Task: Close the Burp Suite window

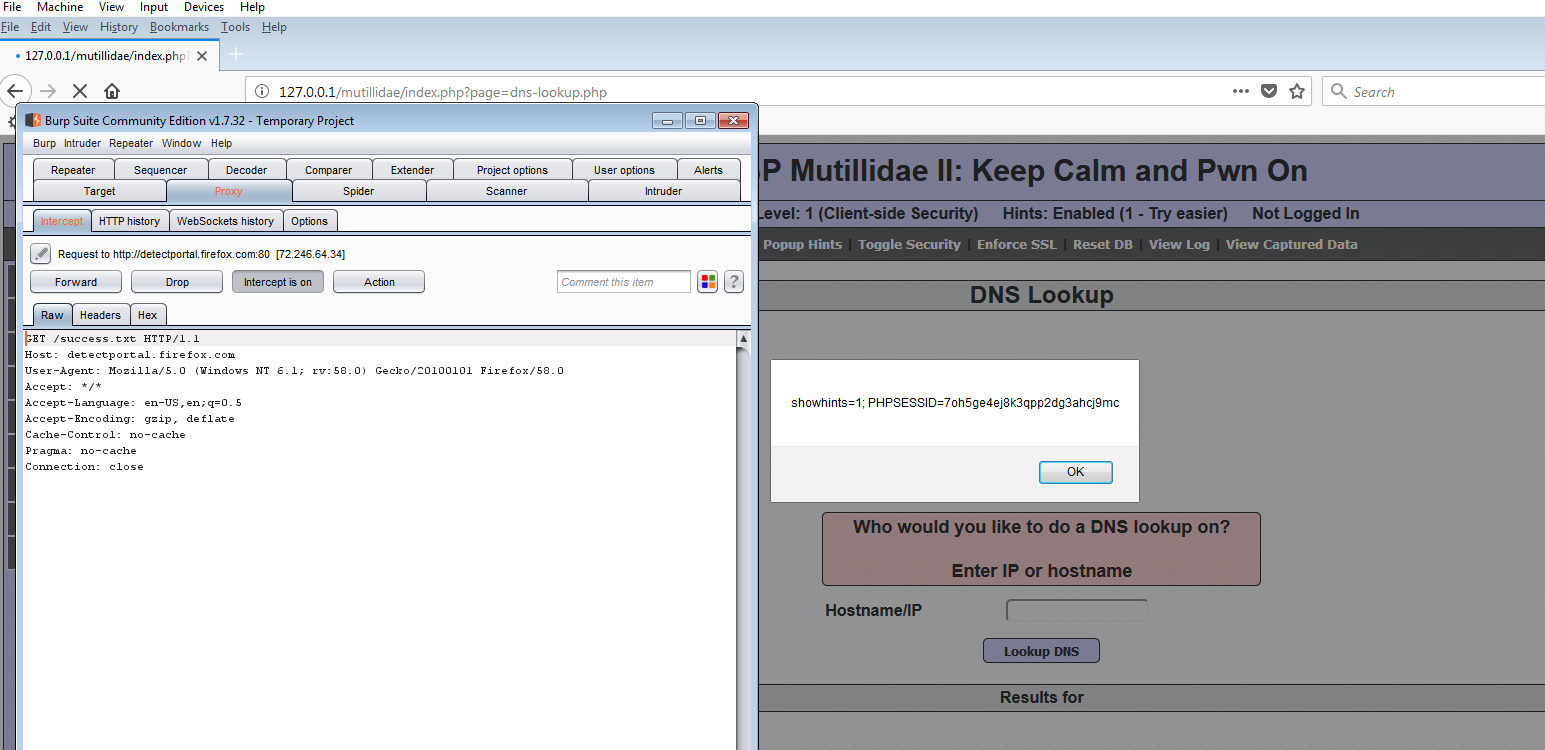Action: point(734,121)
